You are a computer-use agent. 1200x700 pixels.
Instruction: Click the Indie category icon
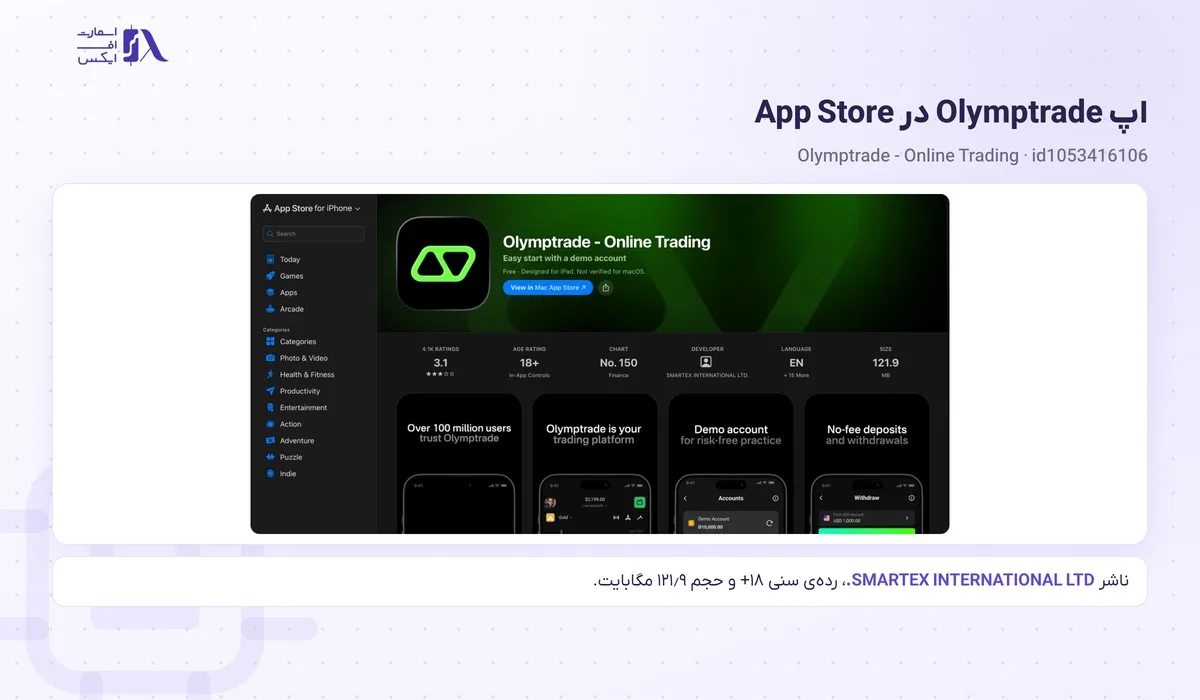(270, 474)
